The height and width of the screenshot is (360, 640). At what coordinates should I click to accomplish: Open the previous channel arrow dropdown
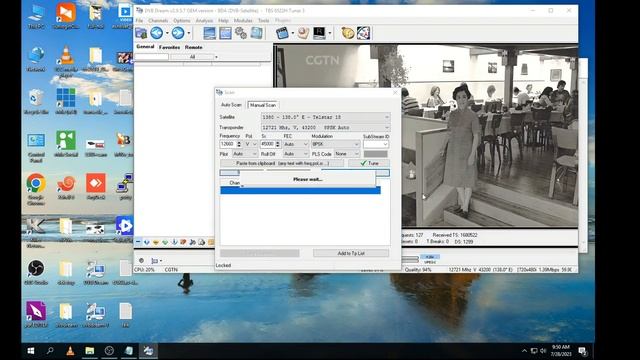[167, 33]
